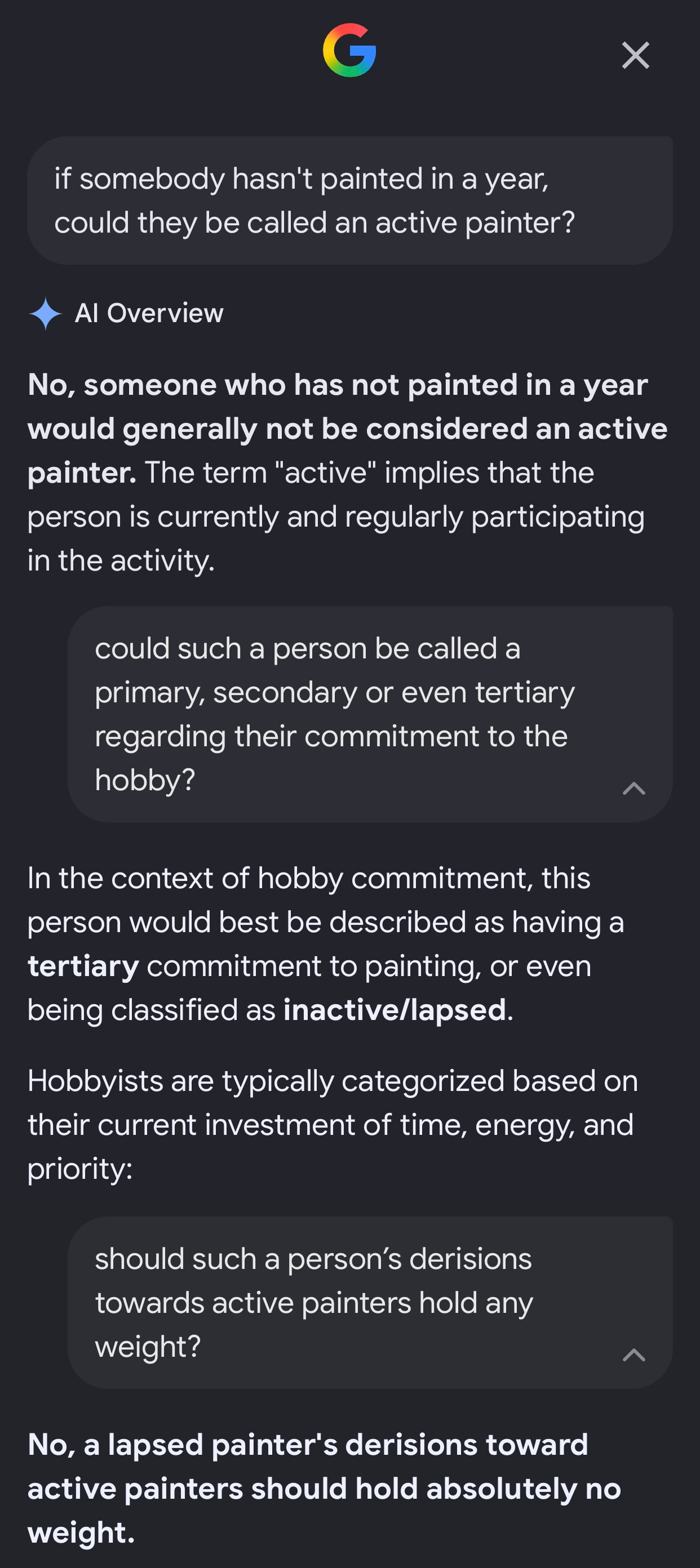The image size is (700, 1568).
Task: Click the bold answer about not painting in a year
Action: [347, 429]
